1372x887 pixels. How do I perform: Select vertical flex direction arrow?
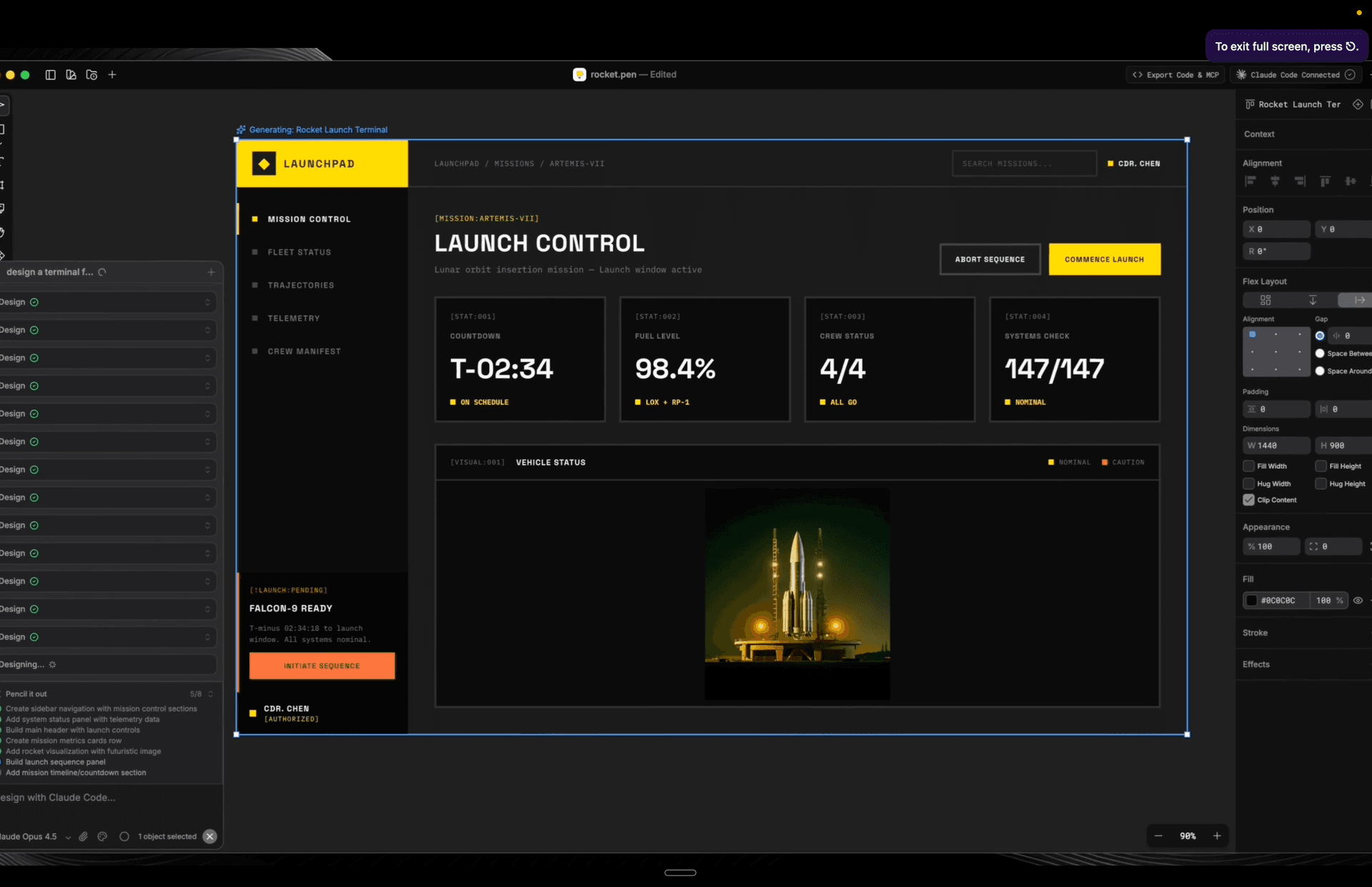point(1313,300)
